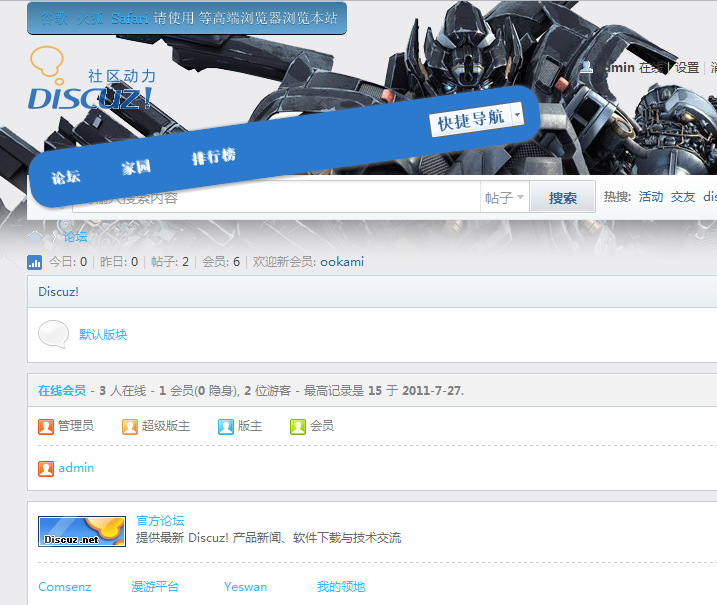Click the user avatar icon in header
The image size is (717, 605).
(x=586, y=67)
